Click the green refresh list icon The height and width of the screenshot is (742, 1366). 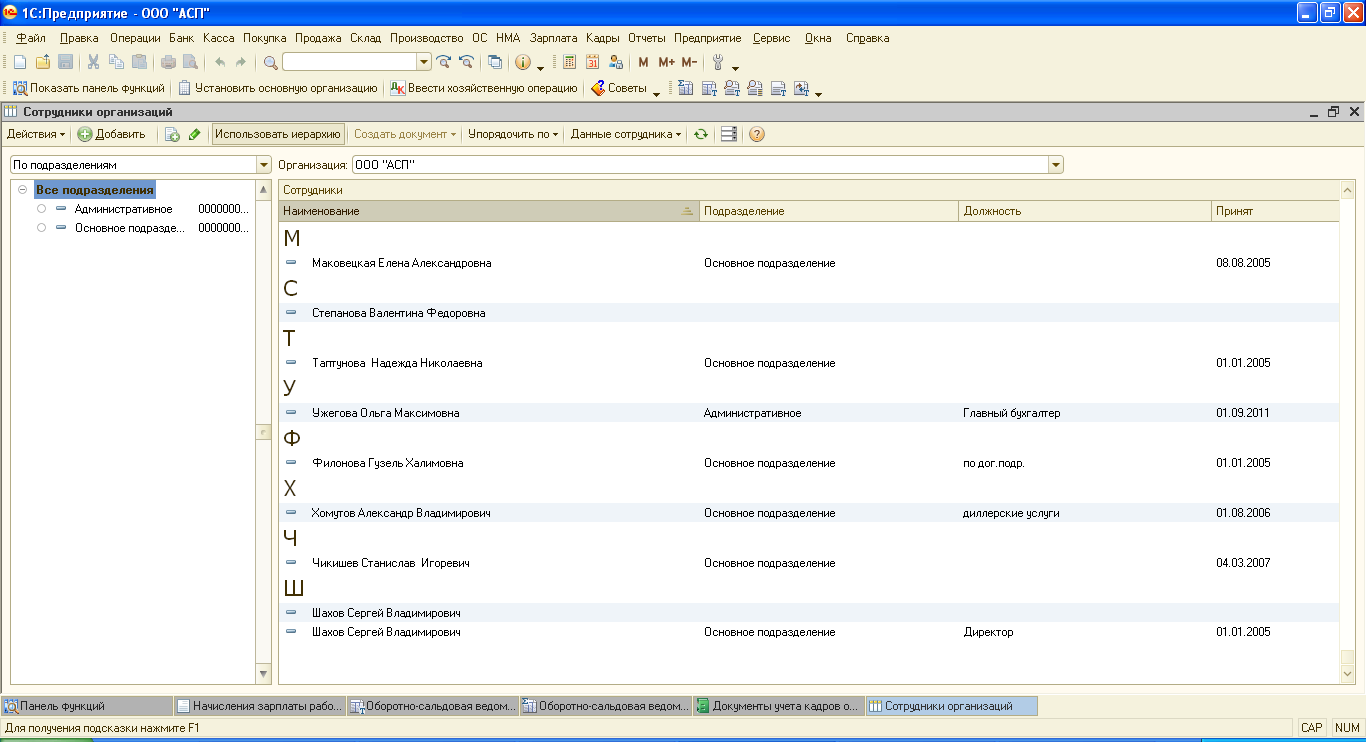click(701, 134)
